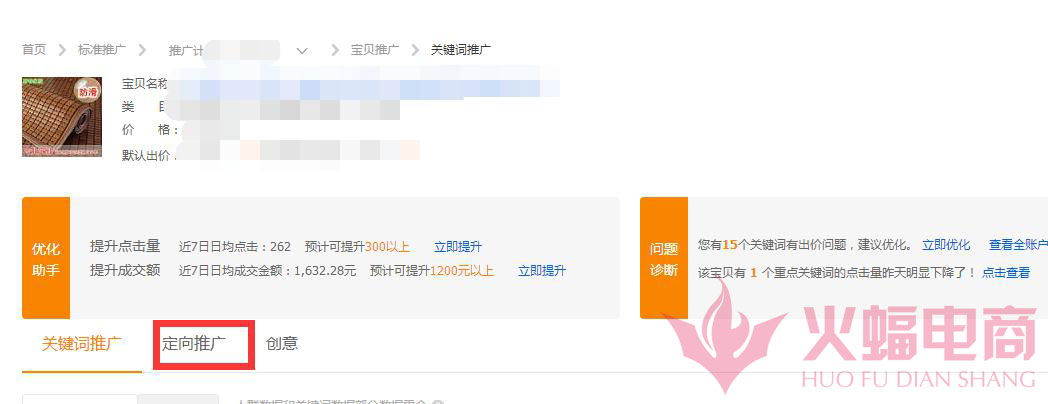
Task: Select the orange 问题诊断 panel label
Action: coord(664,258)
